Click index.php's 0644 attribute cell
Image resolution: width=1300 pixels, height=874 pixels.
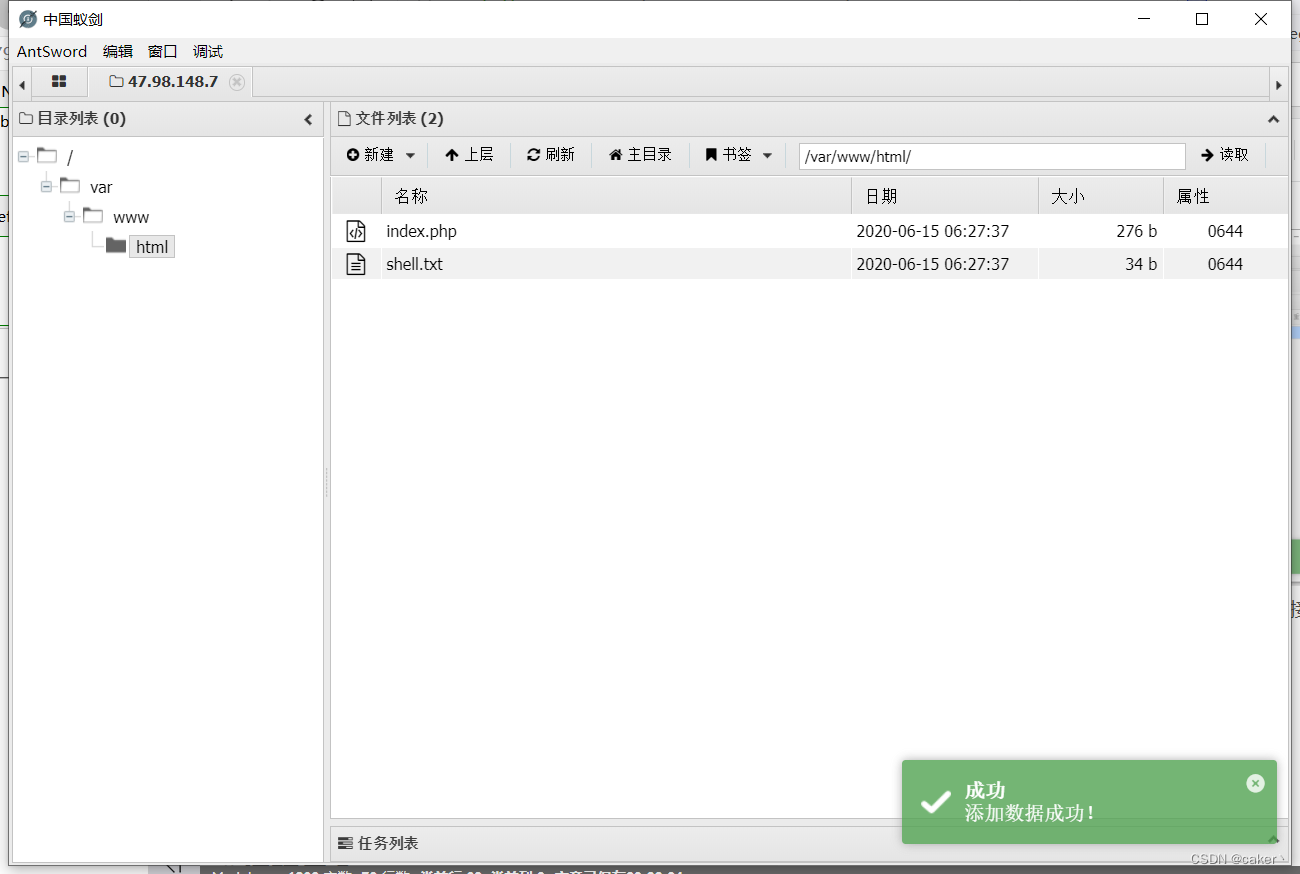pyautogui.click(x=1226, y=231)
